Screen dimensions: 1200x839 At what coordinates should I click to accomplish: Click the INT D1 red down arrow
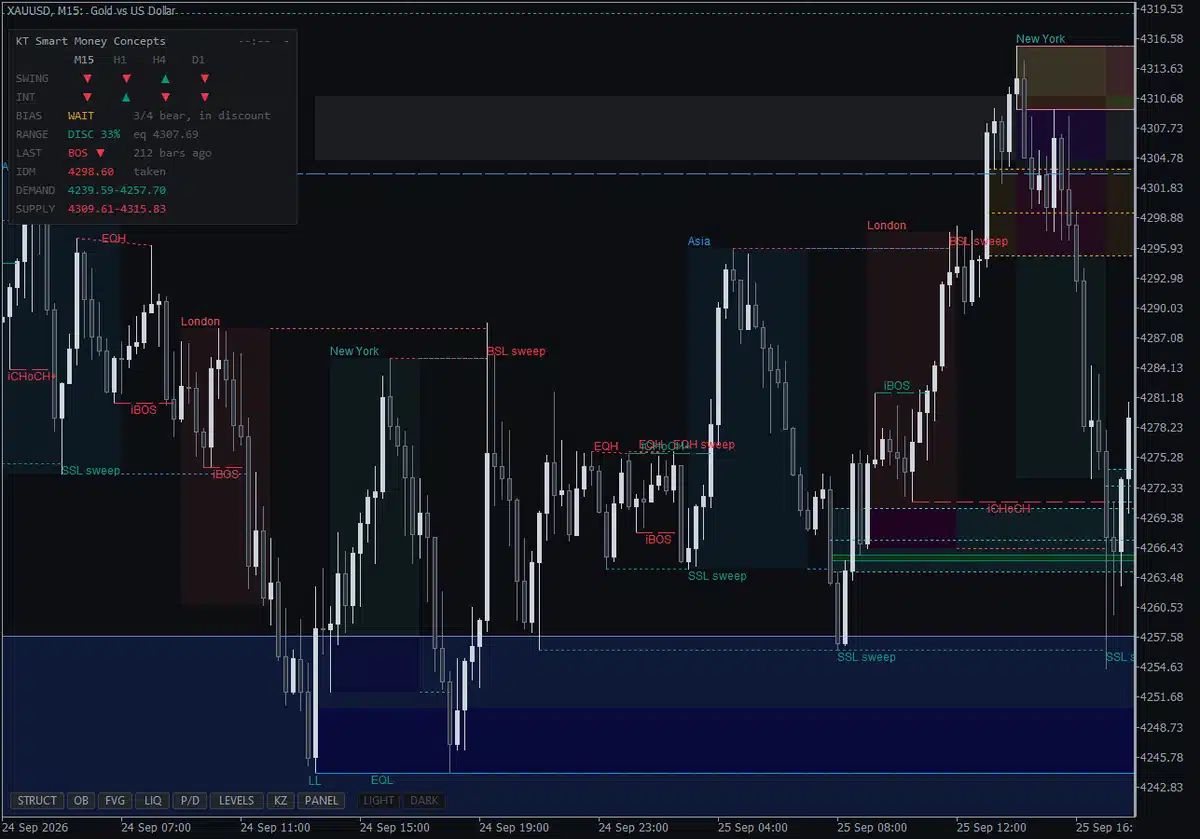204,97
